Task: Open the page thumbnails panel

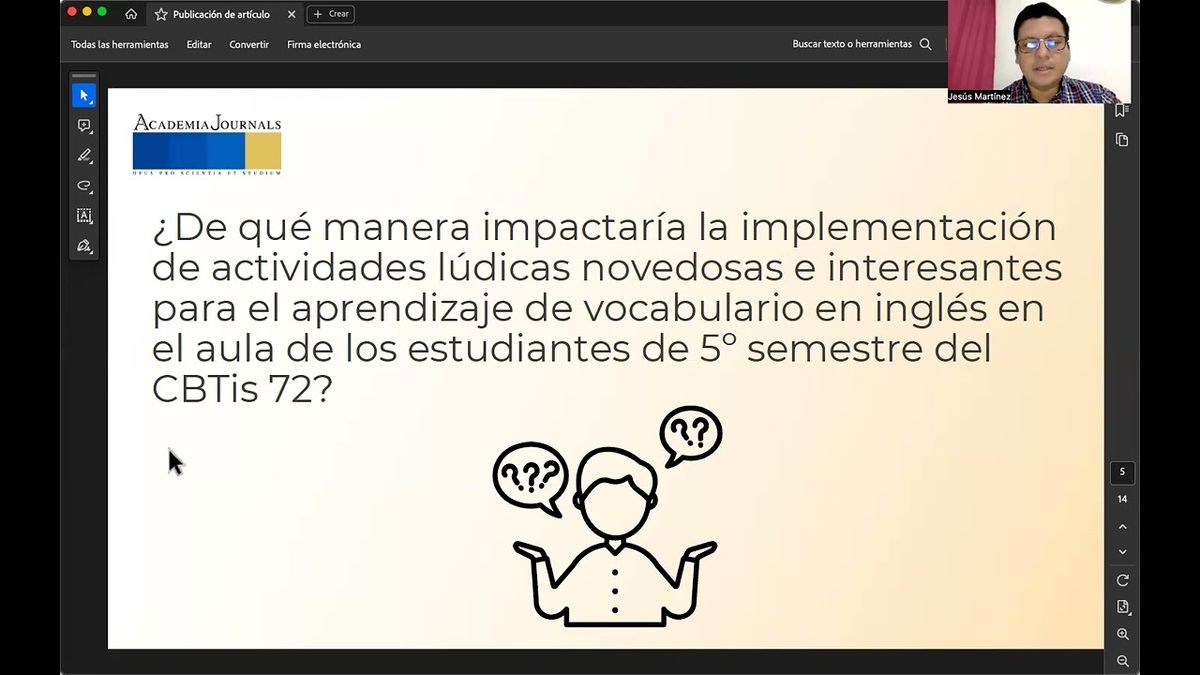Action: point(1122,140)
